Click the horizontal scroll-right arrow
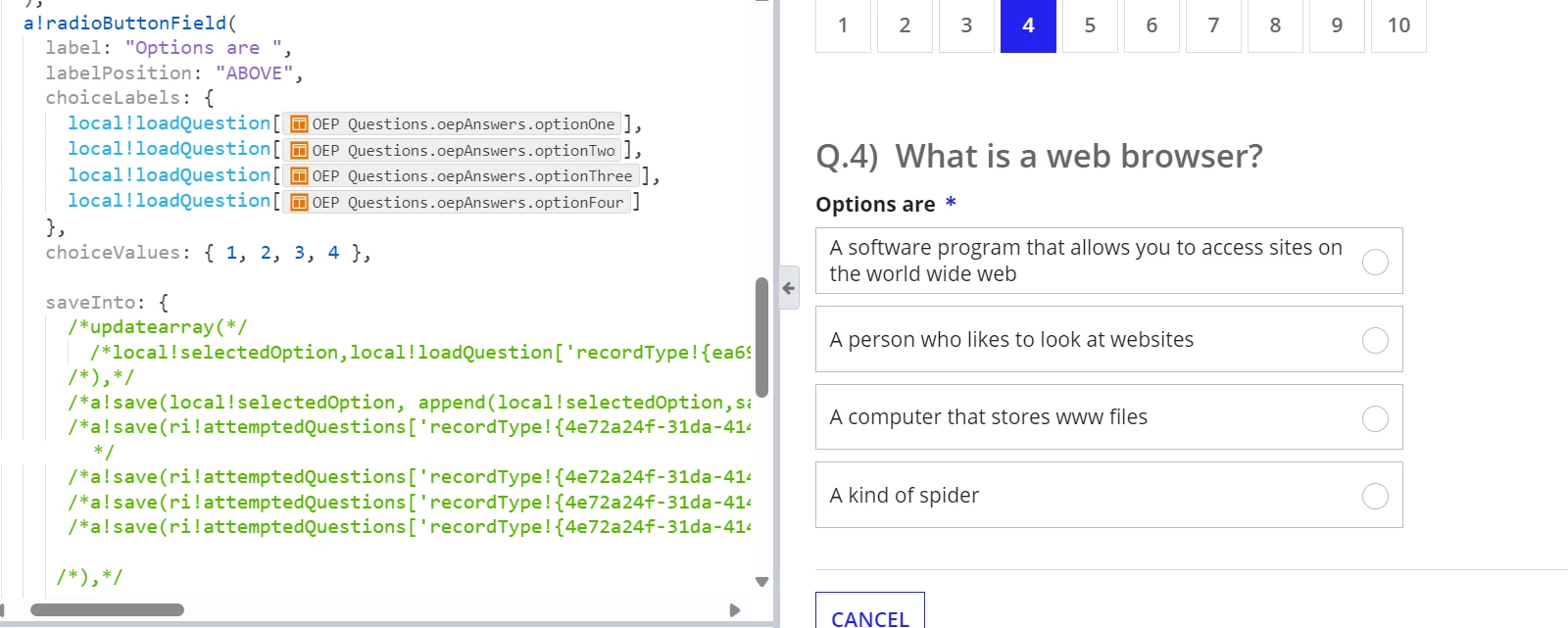 click(735, 610)
